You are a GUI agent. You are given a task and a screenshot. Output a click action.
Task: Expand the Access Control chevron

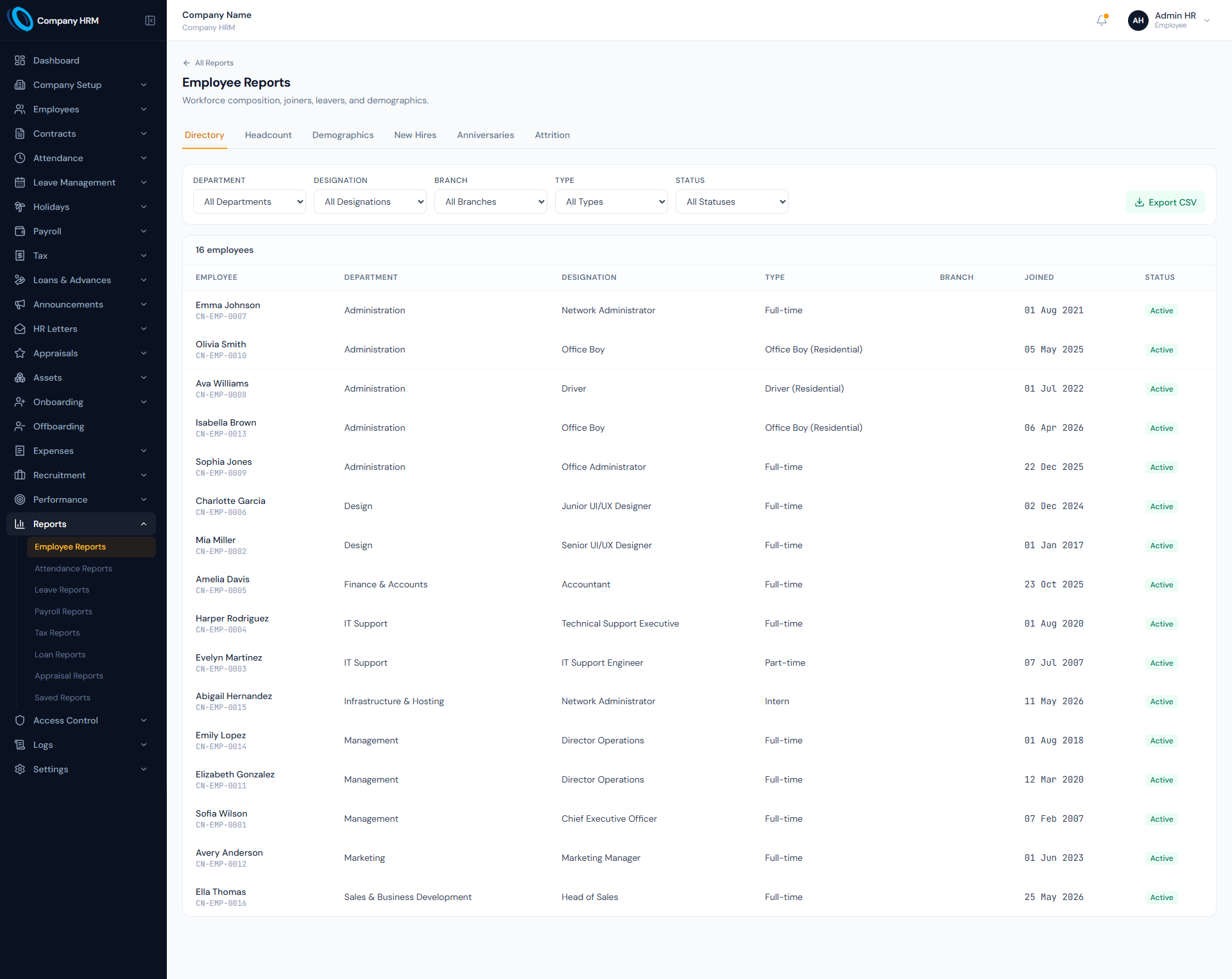click(144, 720)
